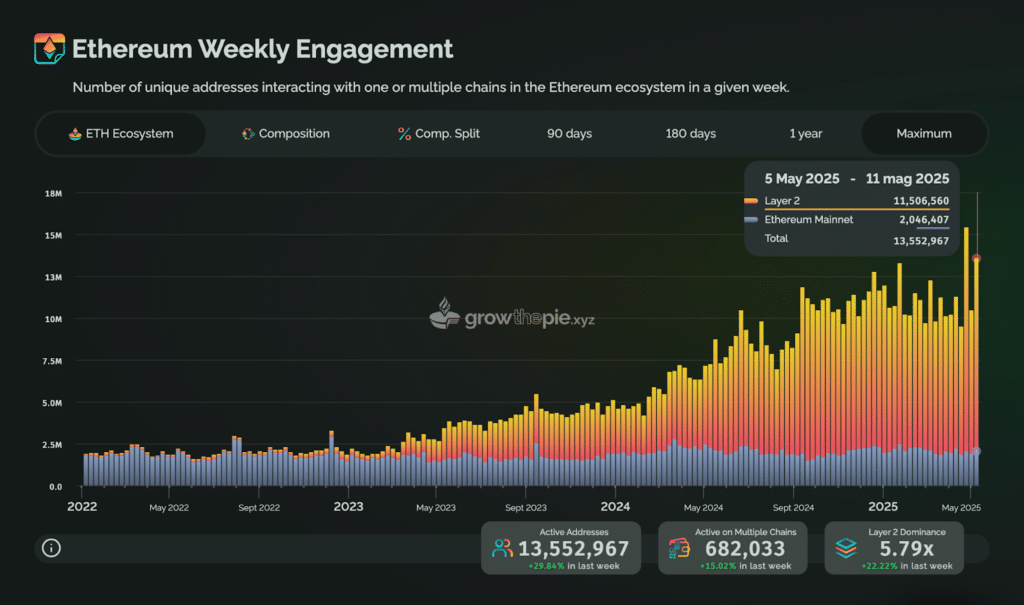This screenshot has width=1024, height=605.
Task: Select the ETH Ecosystem view
Action: coord(121,133)
